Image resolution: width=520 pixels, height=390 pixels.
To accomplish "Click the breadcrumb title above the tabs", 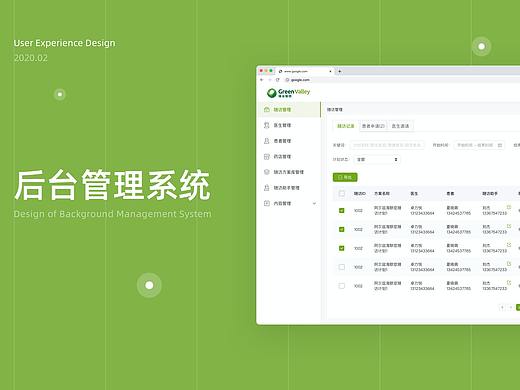I will click(335, 110).
